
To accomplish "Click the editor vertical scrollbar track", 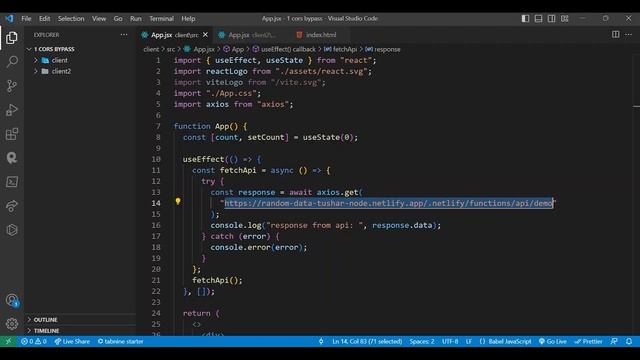I will (636, 196).
